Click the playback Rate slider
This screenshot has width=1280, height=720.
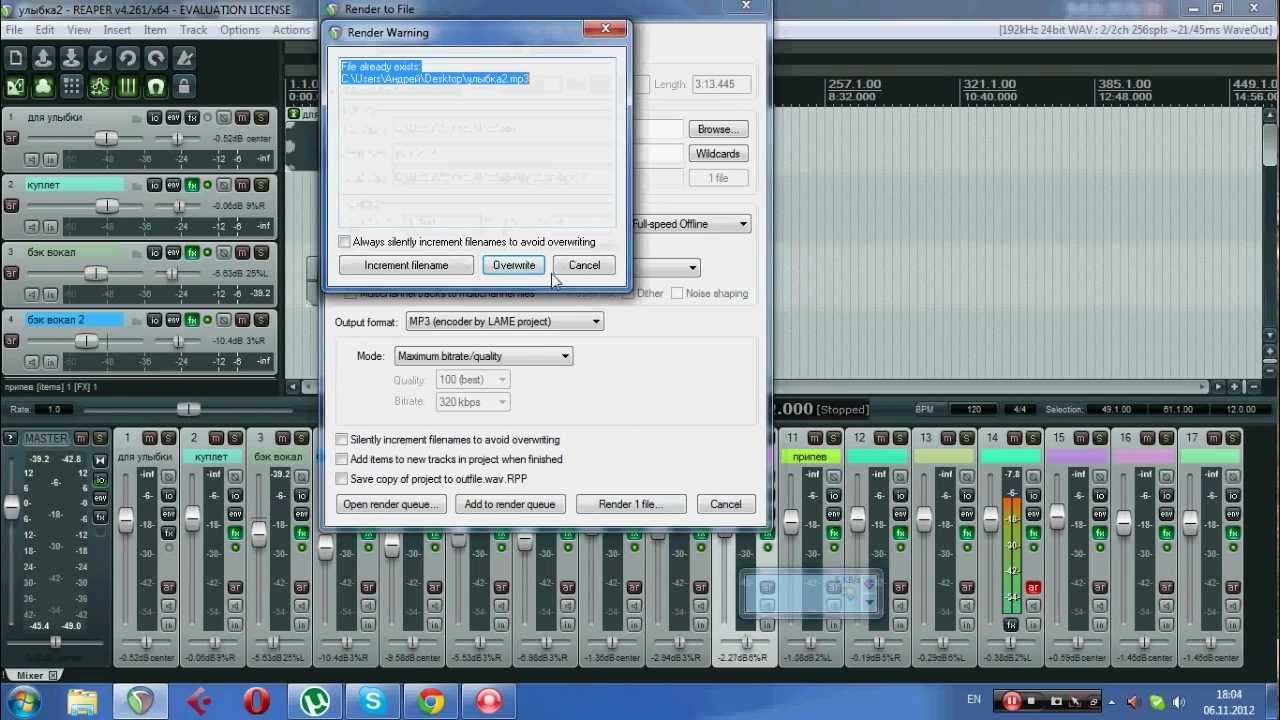(187, 409)
